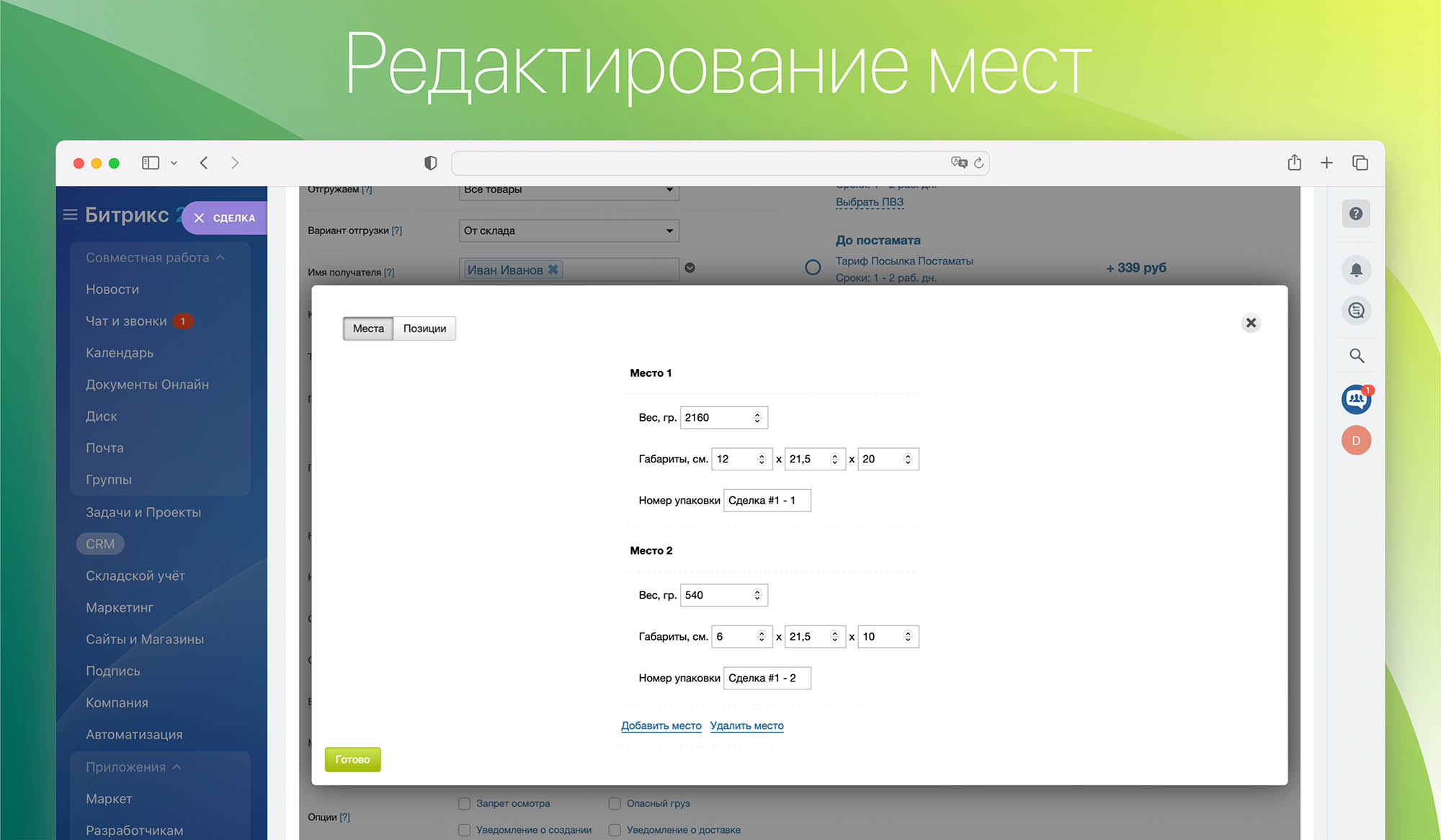Open the group chat icon with badge
The height and width of the screenshot is (840, 1441).
(1355, 399)
